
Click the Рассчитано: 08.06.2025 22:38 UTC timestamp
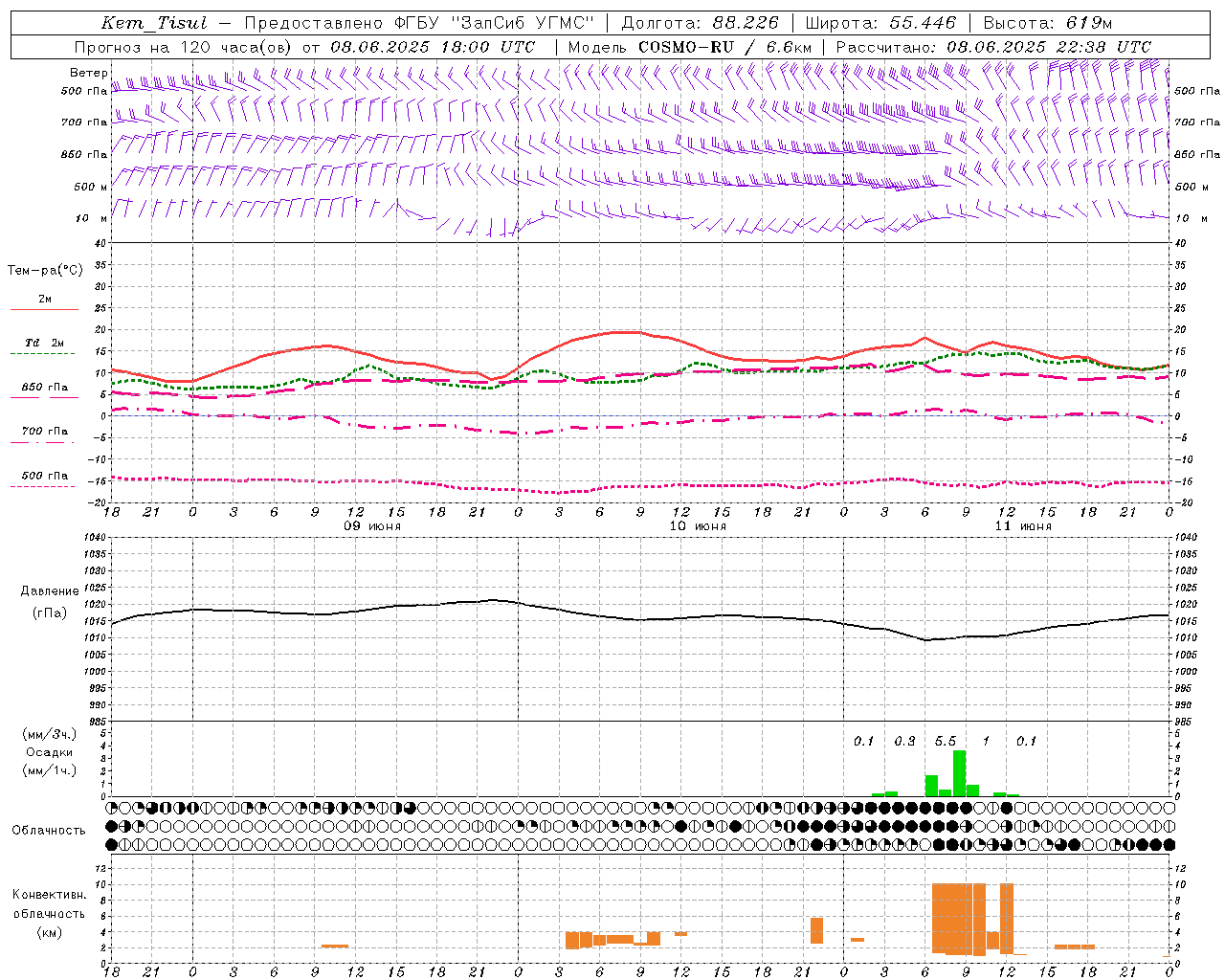pos(993,46)
